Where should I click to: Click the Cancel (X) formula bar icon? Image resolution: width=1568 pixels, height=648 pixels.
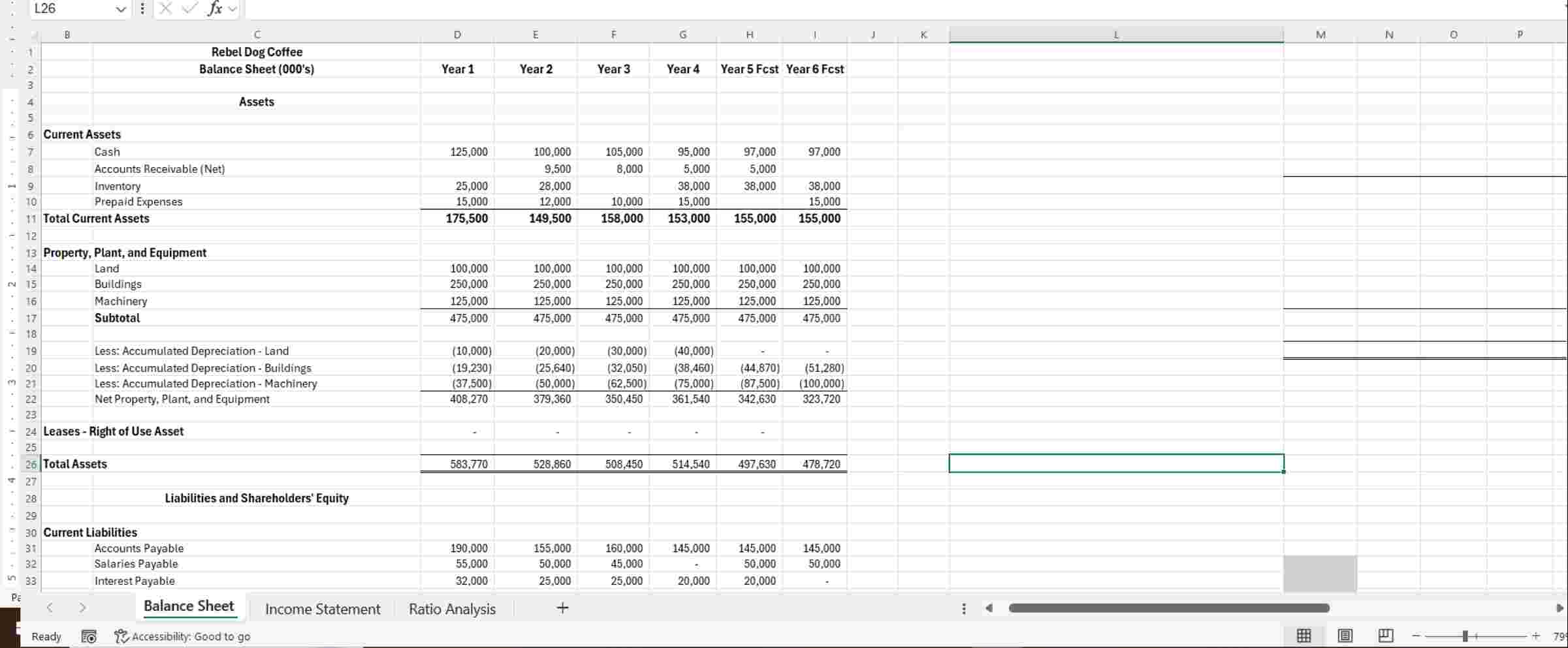pyautogui.click(x=165, y=8)
